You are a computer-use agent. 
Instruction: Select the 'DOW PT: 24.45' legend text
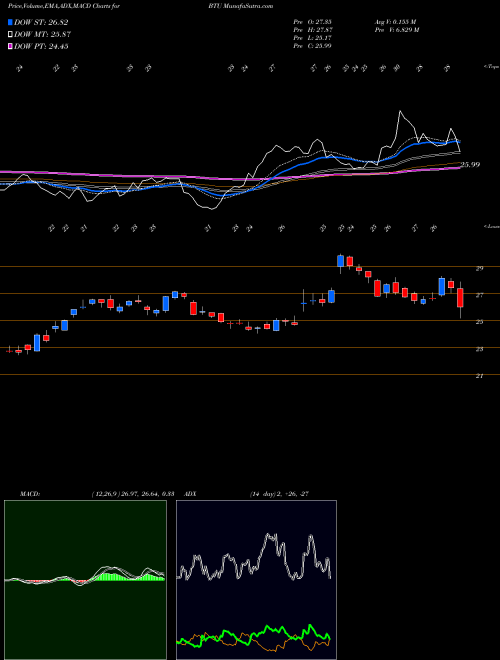coord(42,46)
